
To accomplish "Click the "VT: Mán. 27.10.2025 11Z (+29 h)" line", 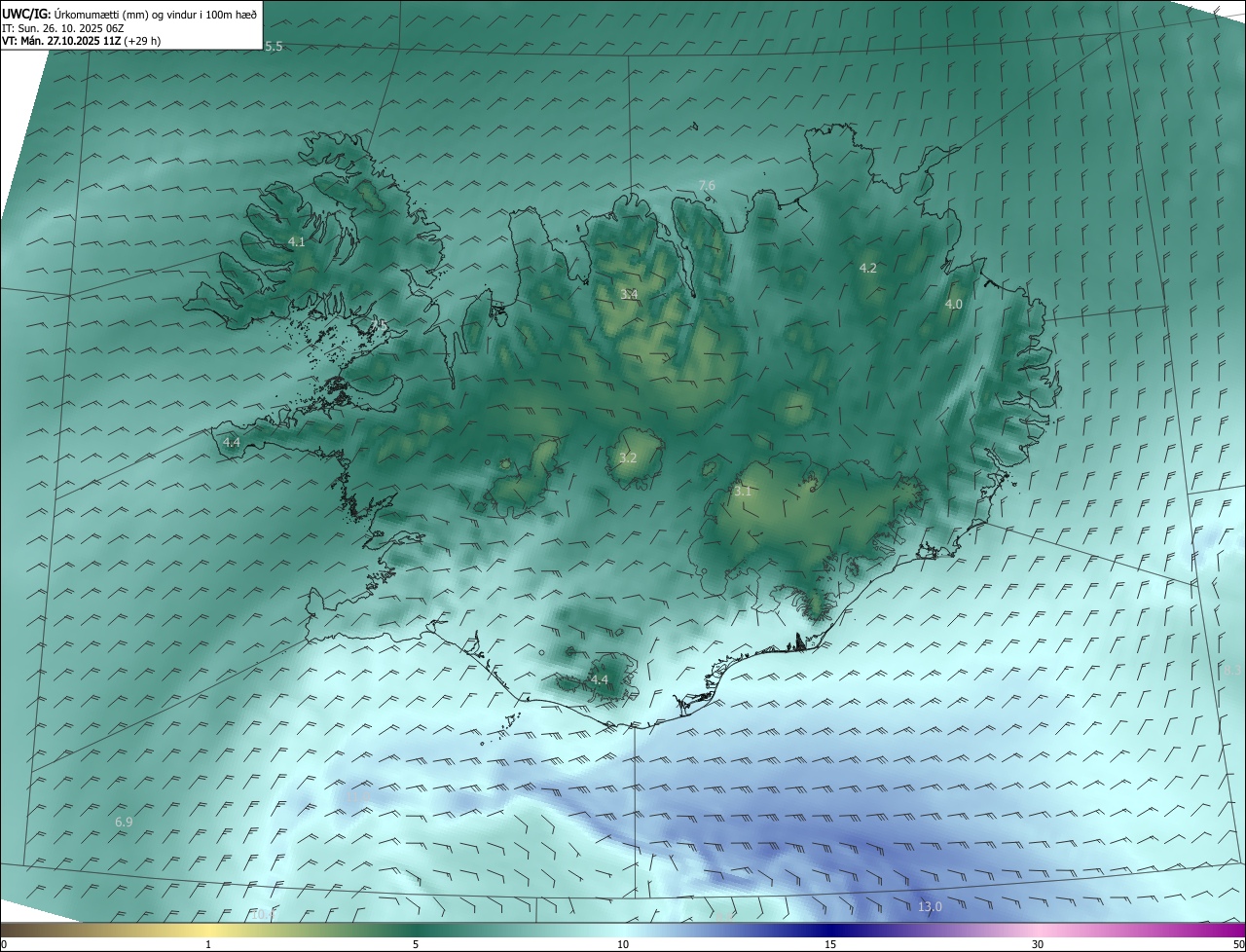I will click(82, 40).
